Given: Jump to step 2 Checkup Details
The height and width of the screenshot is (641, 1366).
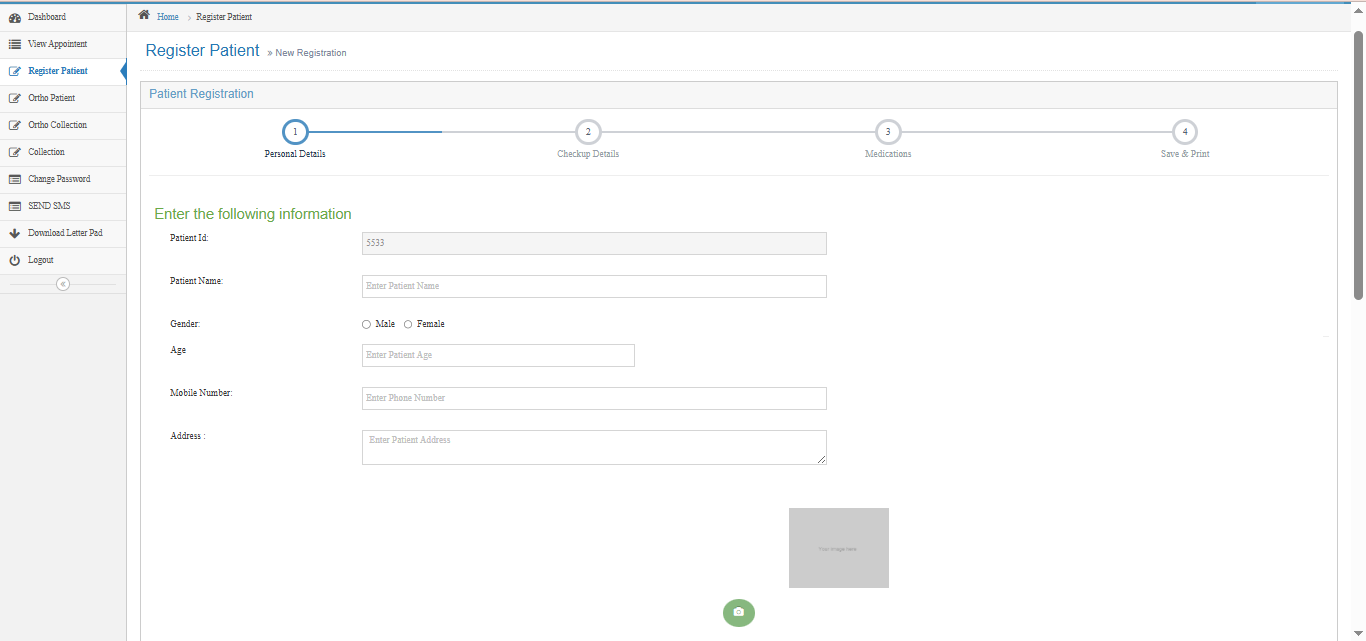Looking at the screenshot, I should [x=588, y=132].
